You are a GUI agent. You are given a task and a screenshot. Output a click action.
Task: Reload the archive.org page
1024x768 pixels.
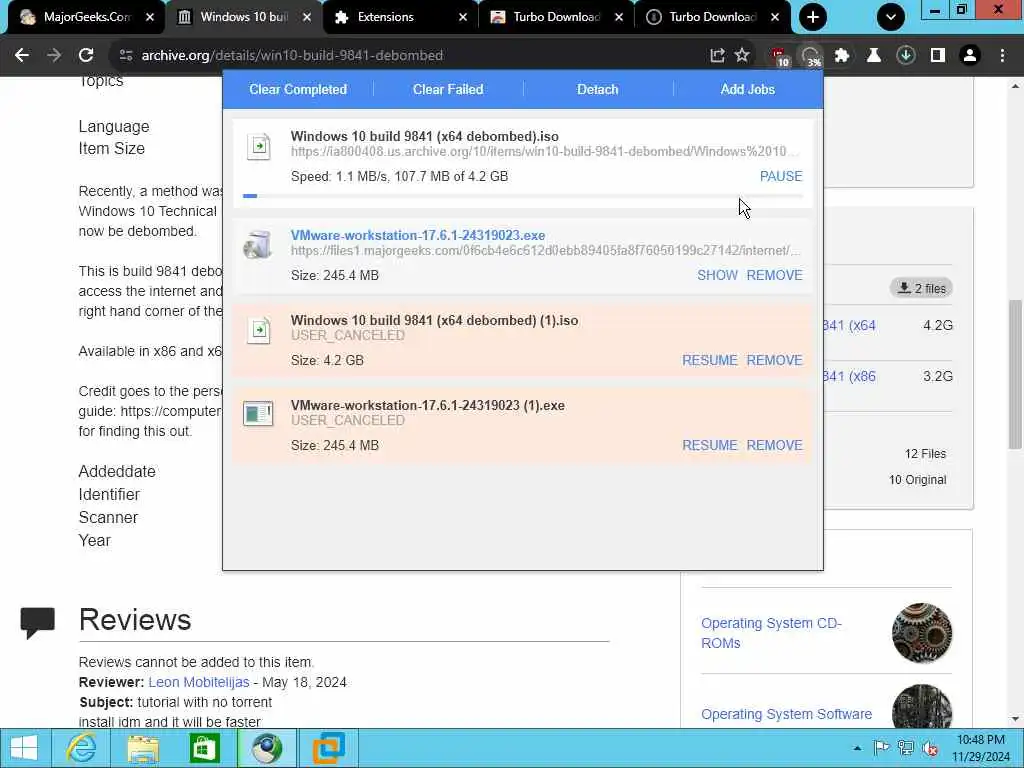[86, 56]
